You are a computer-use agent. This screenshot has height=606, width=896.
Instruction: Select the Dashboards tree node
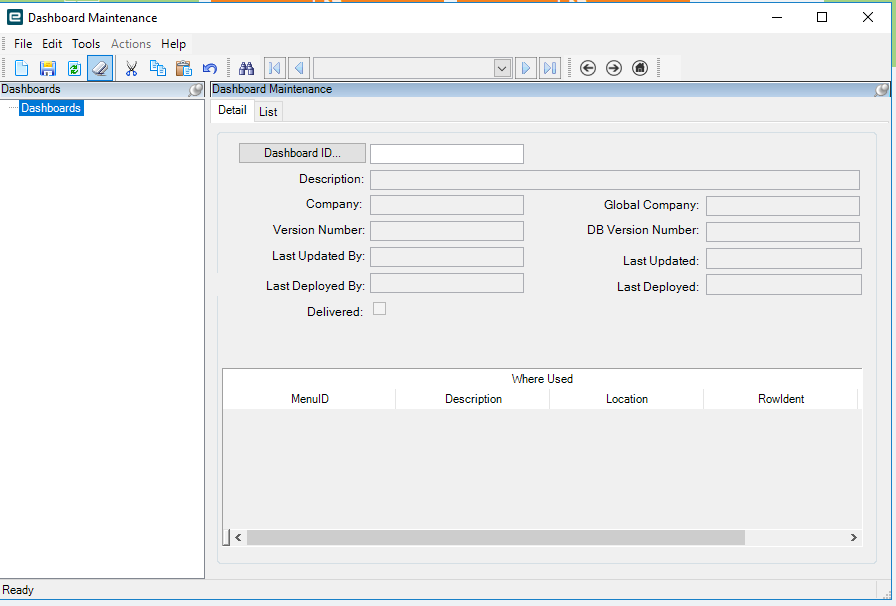(x=51, y=108)
